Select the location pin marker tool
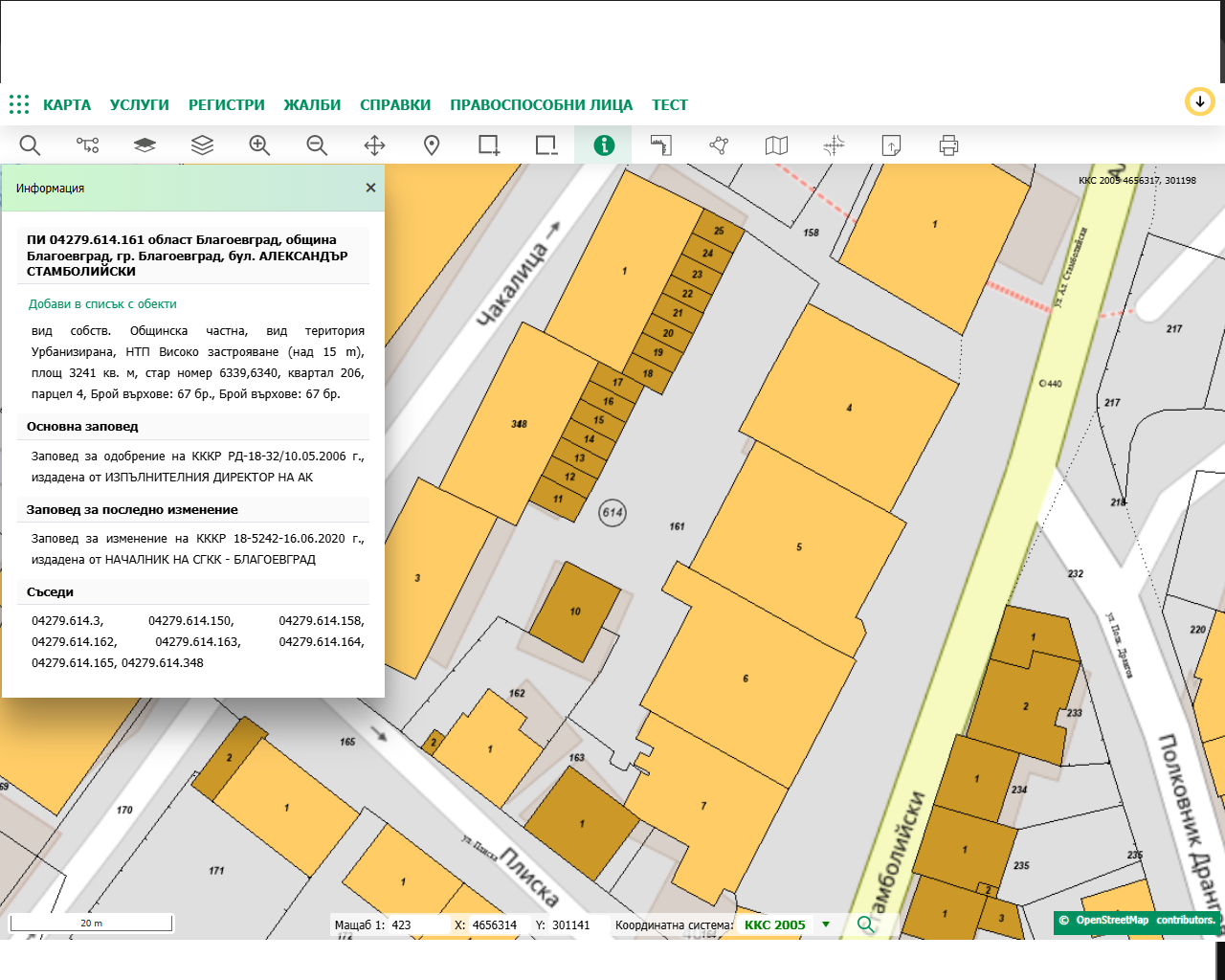Image resolution: width=1225 pixels, height=980 pixels. 432,145
